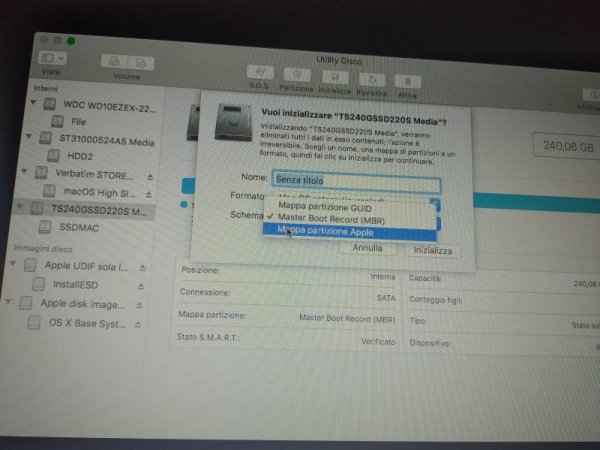
Task: Choose Mappa partizione Apple scheme
Action: point(349,232)
